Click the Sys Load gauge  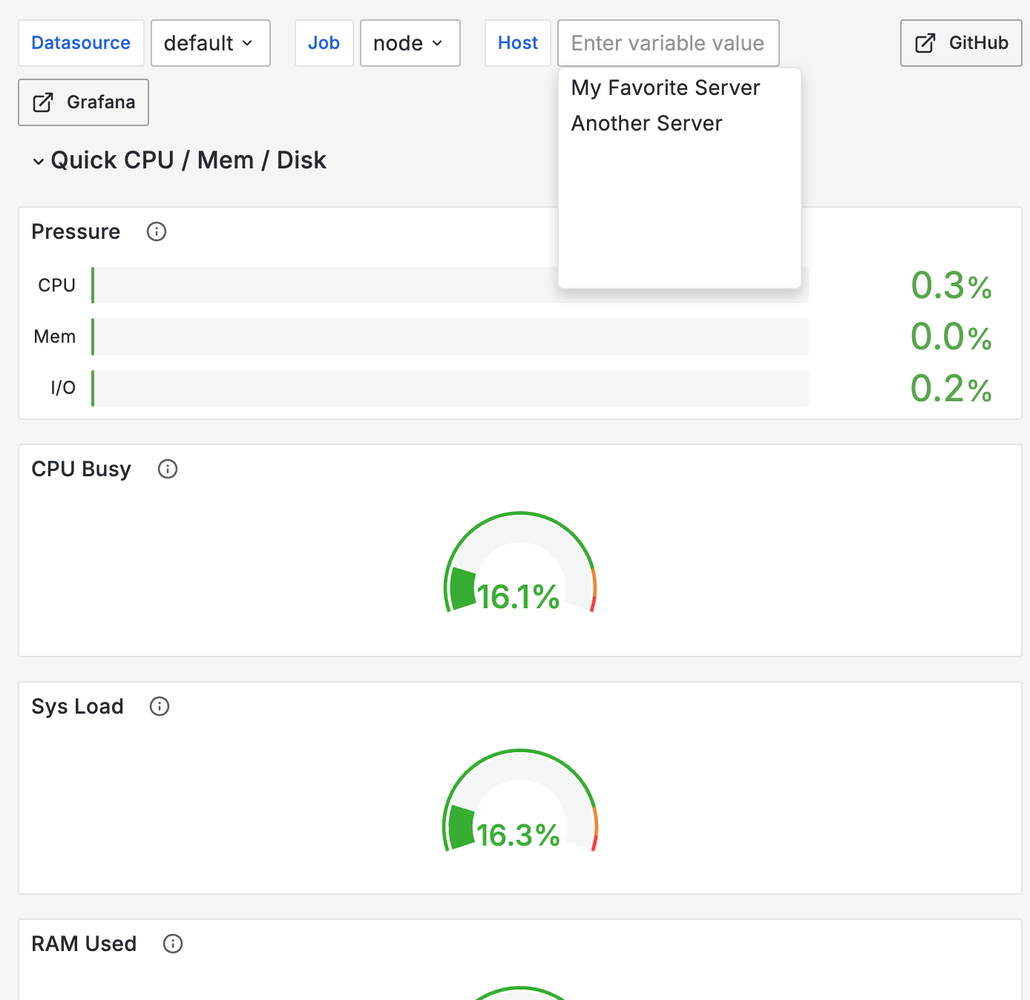[x=520, y=800]
